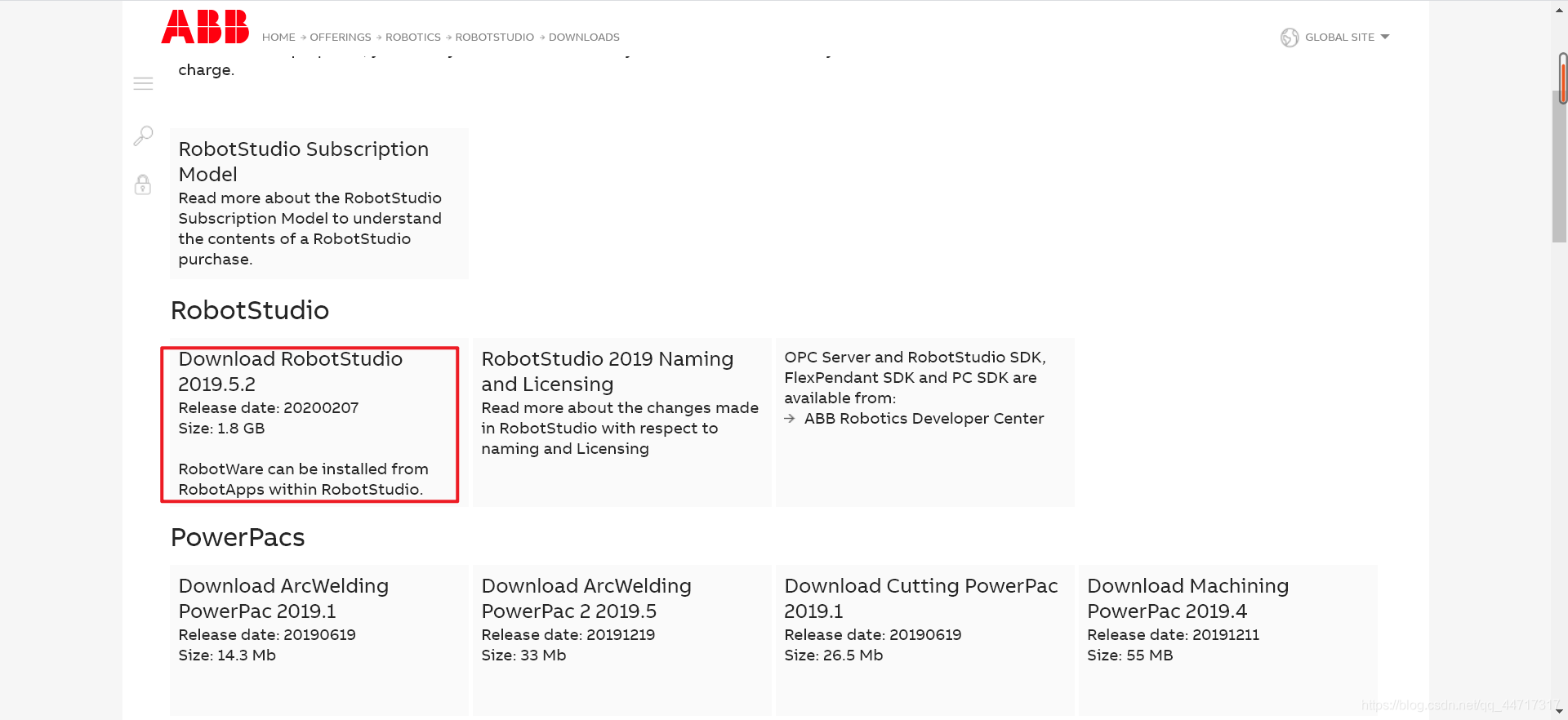This screenshot has height=720, width=1568.
Task: Click the page vertical scrollbar thumb
Action: point(1560,167)
